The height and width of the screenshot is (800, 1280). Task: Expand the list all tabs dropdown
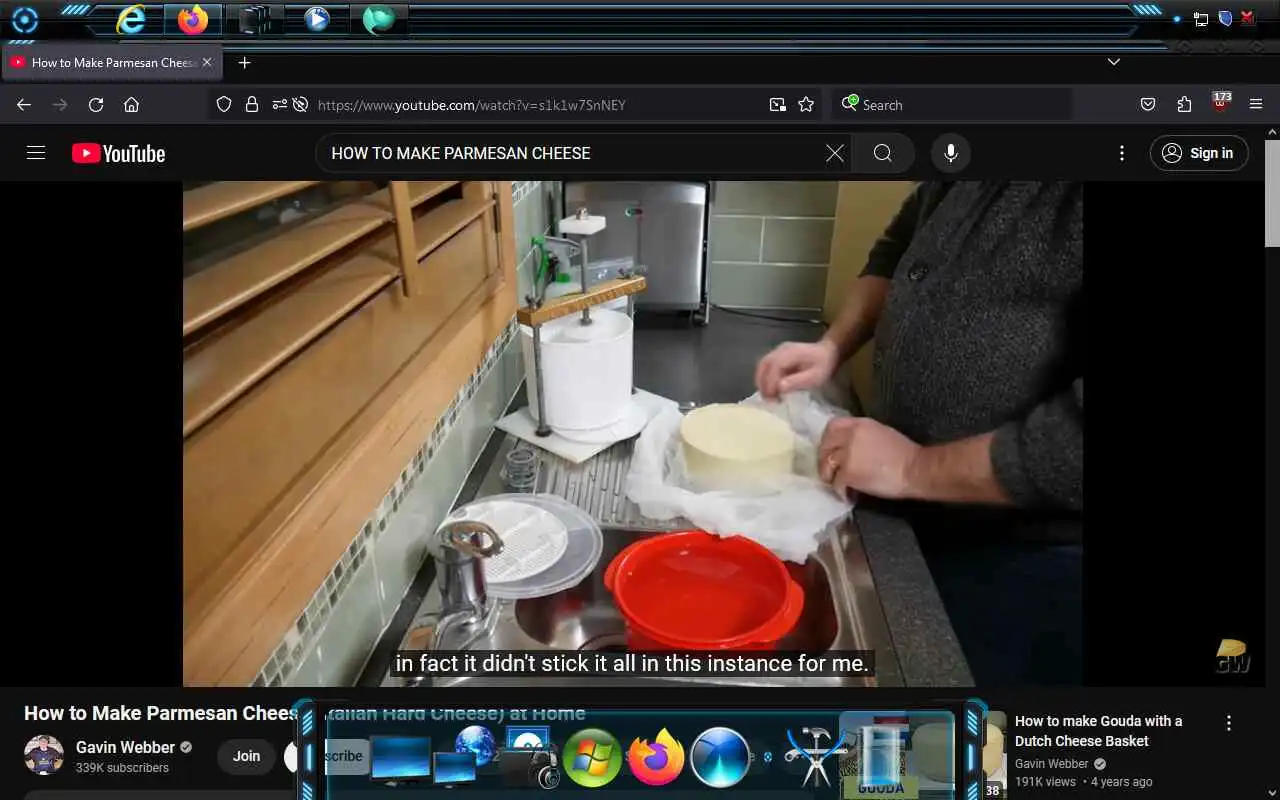tap(1114, 62)
